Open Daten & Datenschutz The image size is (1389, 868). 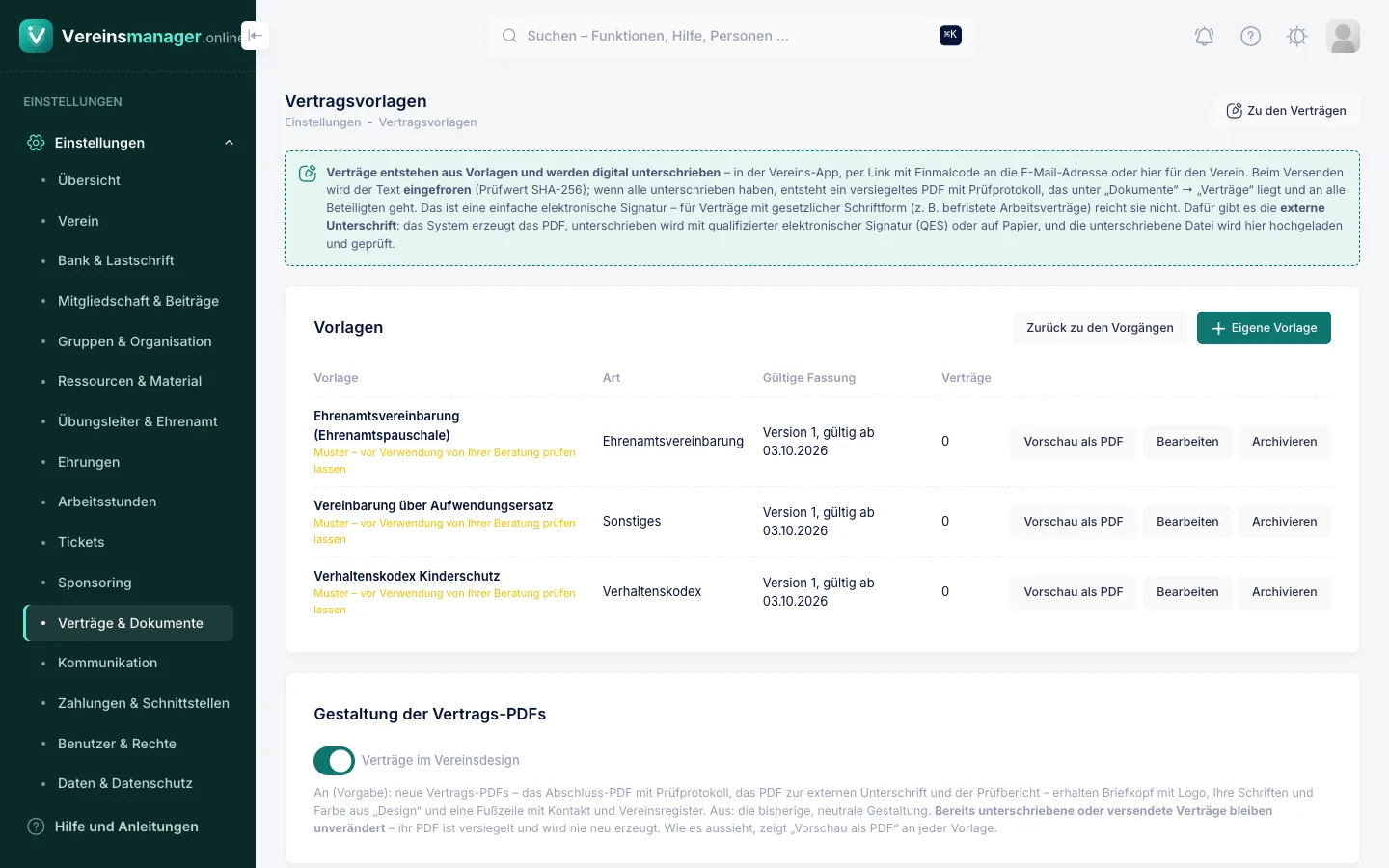click(x=128, y=783)
